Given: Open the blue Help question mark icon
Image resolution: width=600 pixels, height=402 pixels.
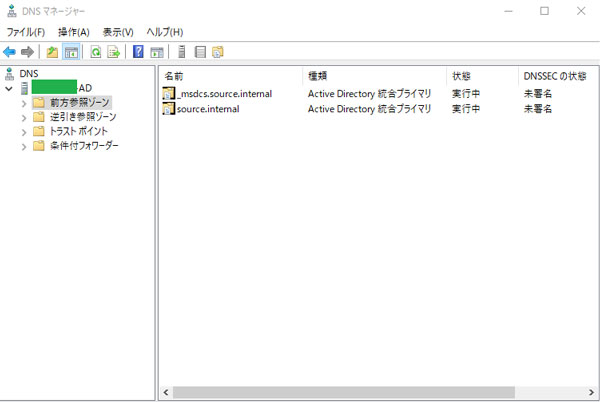Looking at the screenshot, I should click(x=138, y=52).
